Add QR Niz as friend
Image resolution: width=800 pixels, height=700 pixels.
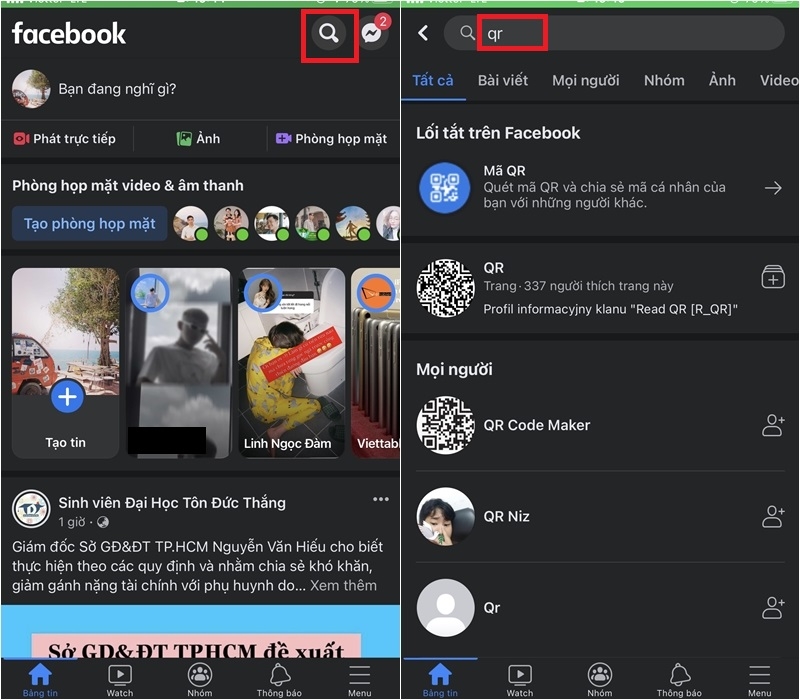click(x=773, y=516)
